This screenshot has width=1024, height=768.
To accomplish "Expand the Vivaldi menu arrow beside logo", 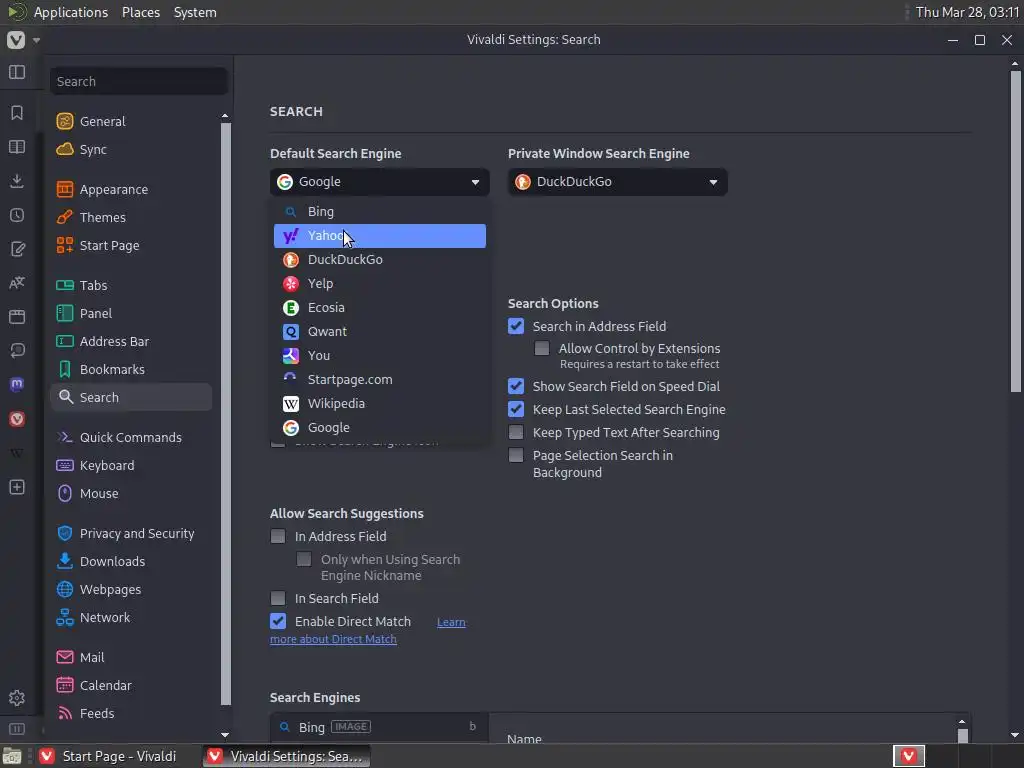I will tap(37, 40).
